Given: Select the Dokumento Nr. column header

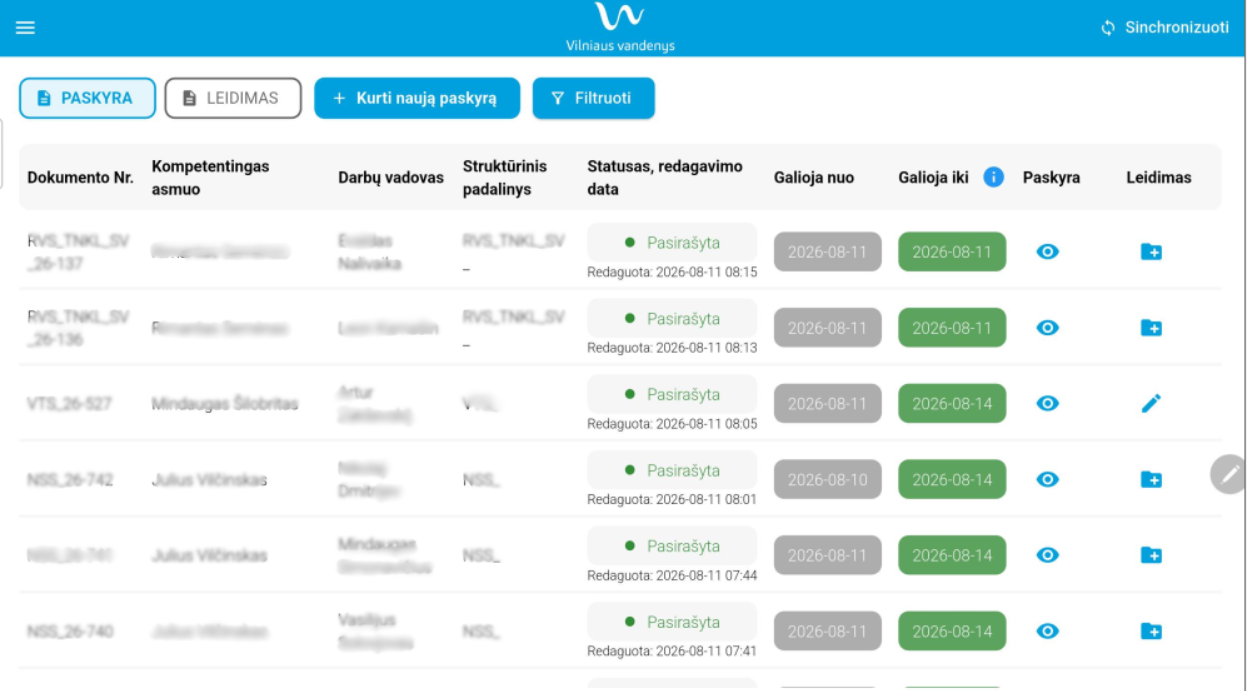Looking at the screenshot, I should tap(80, 178).
